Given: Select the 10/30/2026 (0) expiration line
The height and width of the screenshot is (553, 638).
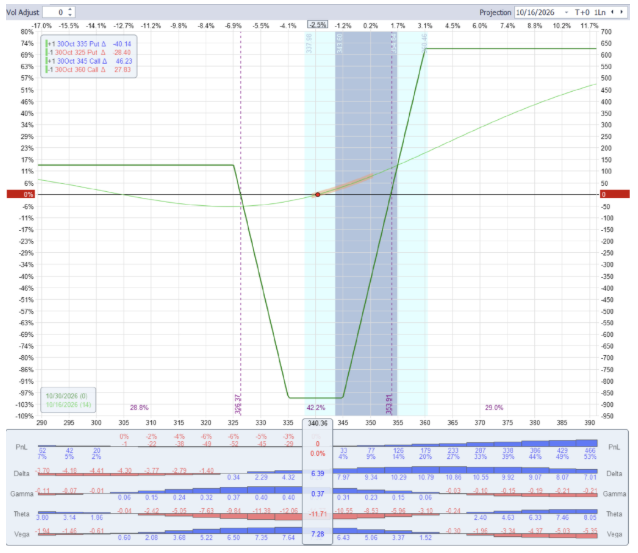Looking at the screenshot, I should pyautogui.click(x=67, y=396).
